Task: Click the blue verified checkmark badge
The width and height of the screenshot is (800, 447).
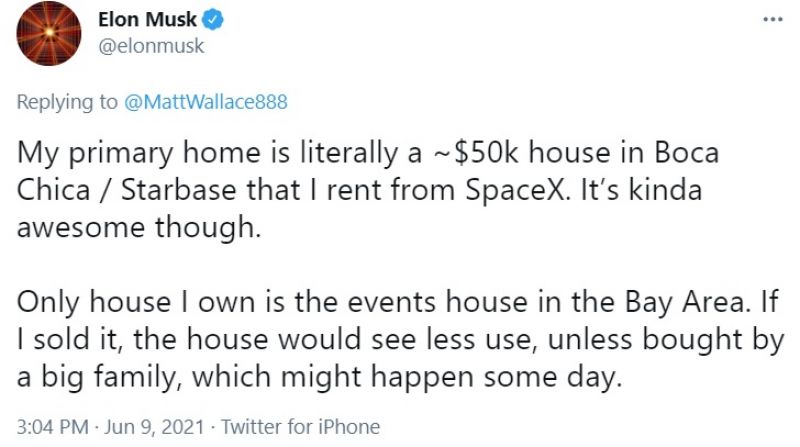Action: (213, 20)
